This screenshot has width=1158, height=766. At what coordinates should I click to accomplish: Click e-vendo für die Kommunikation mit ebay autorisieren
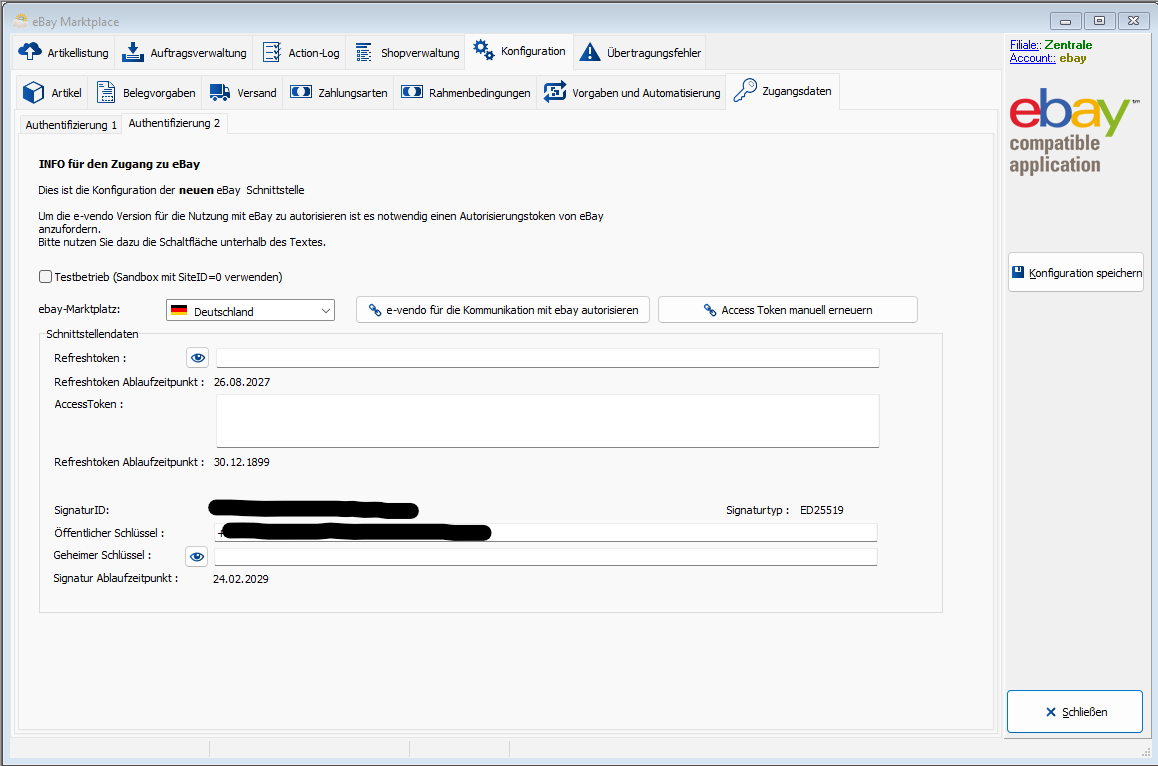[503, 310]
